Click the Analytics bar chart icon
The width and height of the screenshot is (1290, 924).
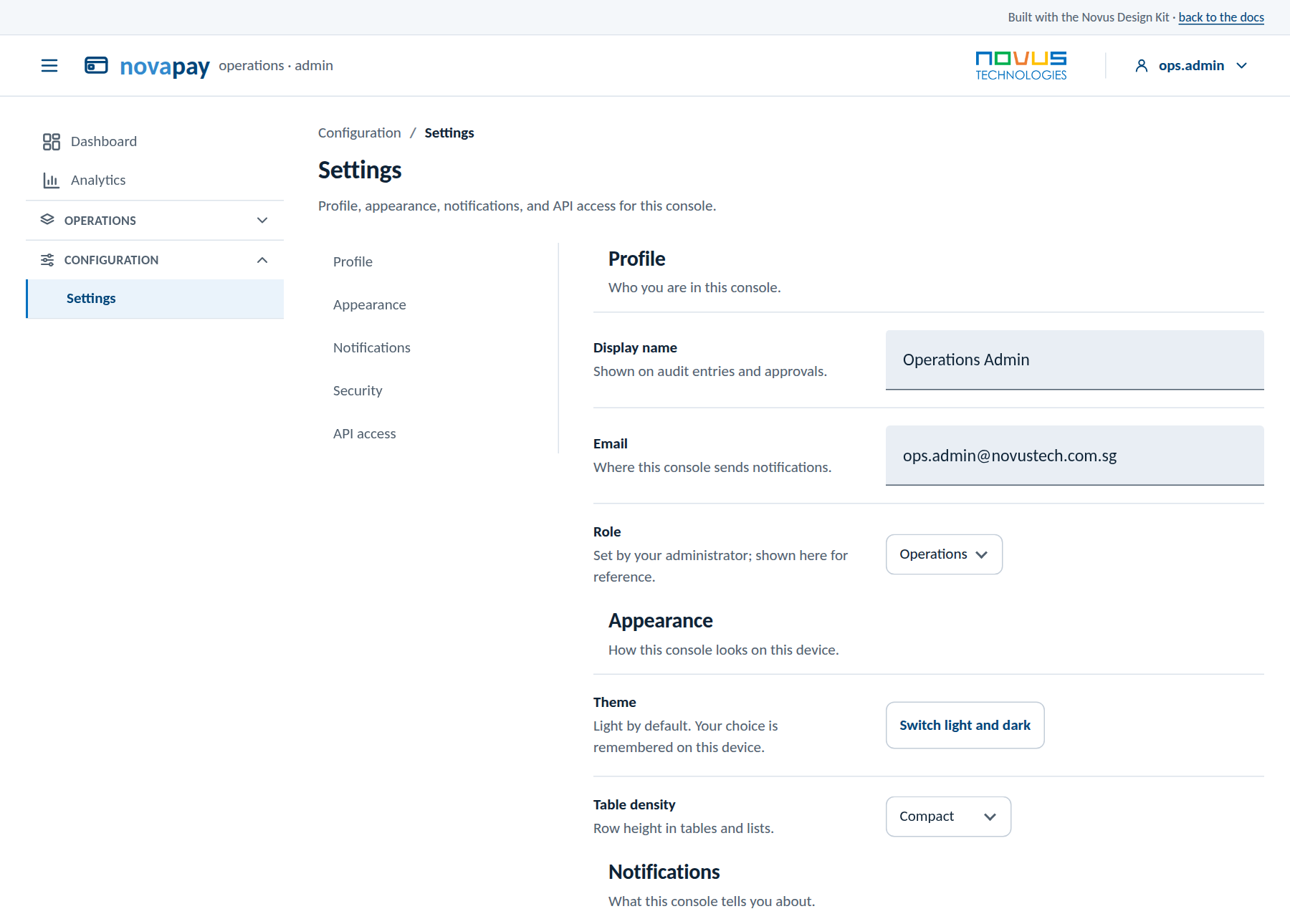tap(52, 181)
